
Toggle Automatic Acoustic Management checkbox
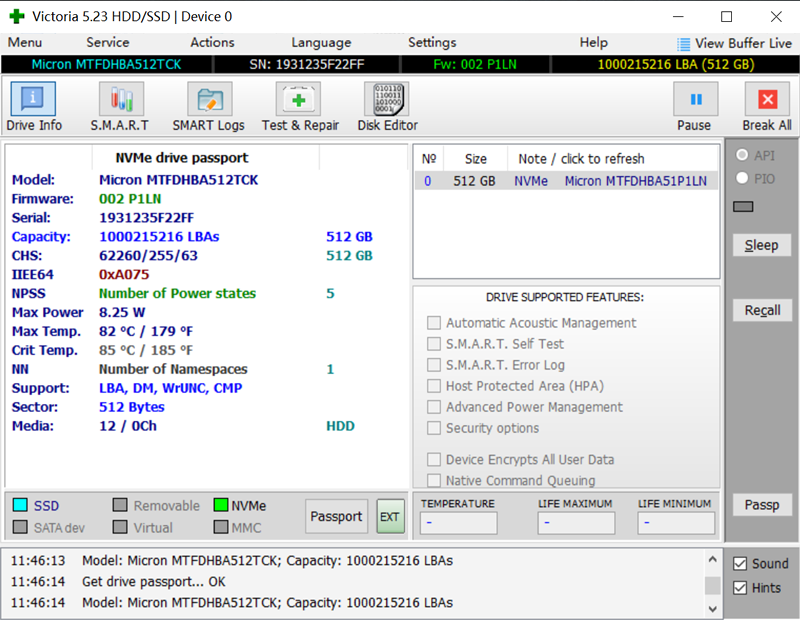click(434, 323)
